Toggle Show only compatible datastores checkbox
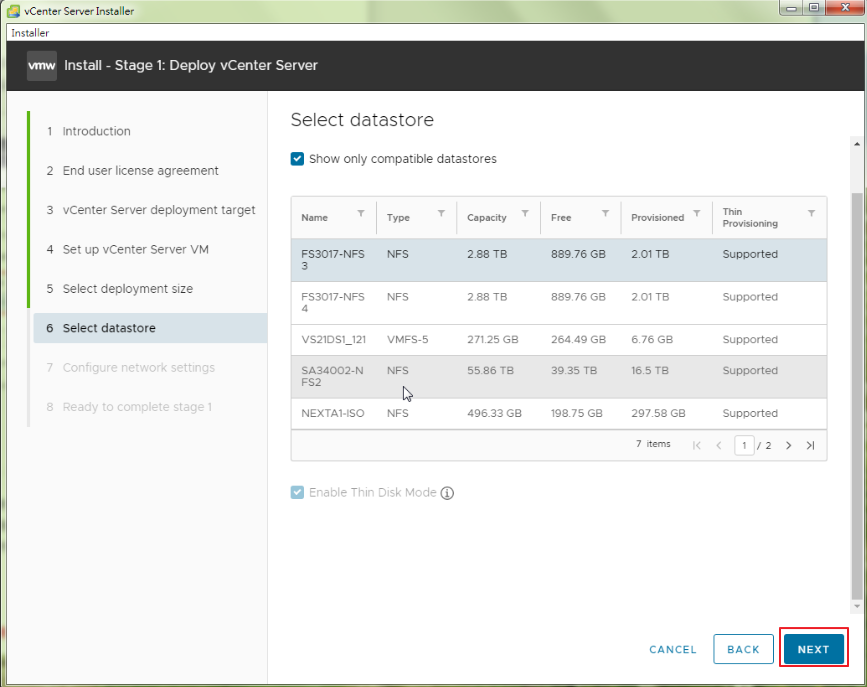The image size is (867, 687). 297,159
